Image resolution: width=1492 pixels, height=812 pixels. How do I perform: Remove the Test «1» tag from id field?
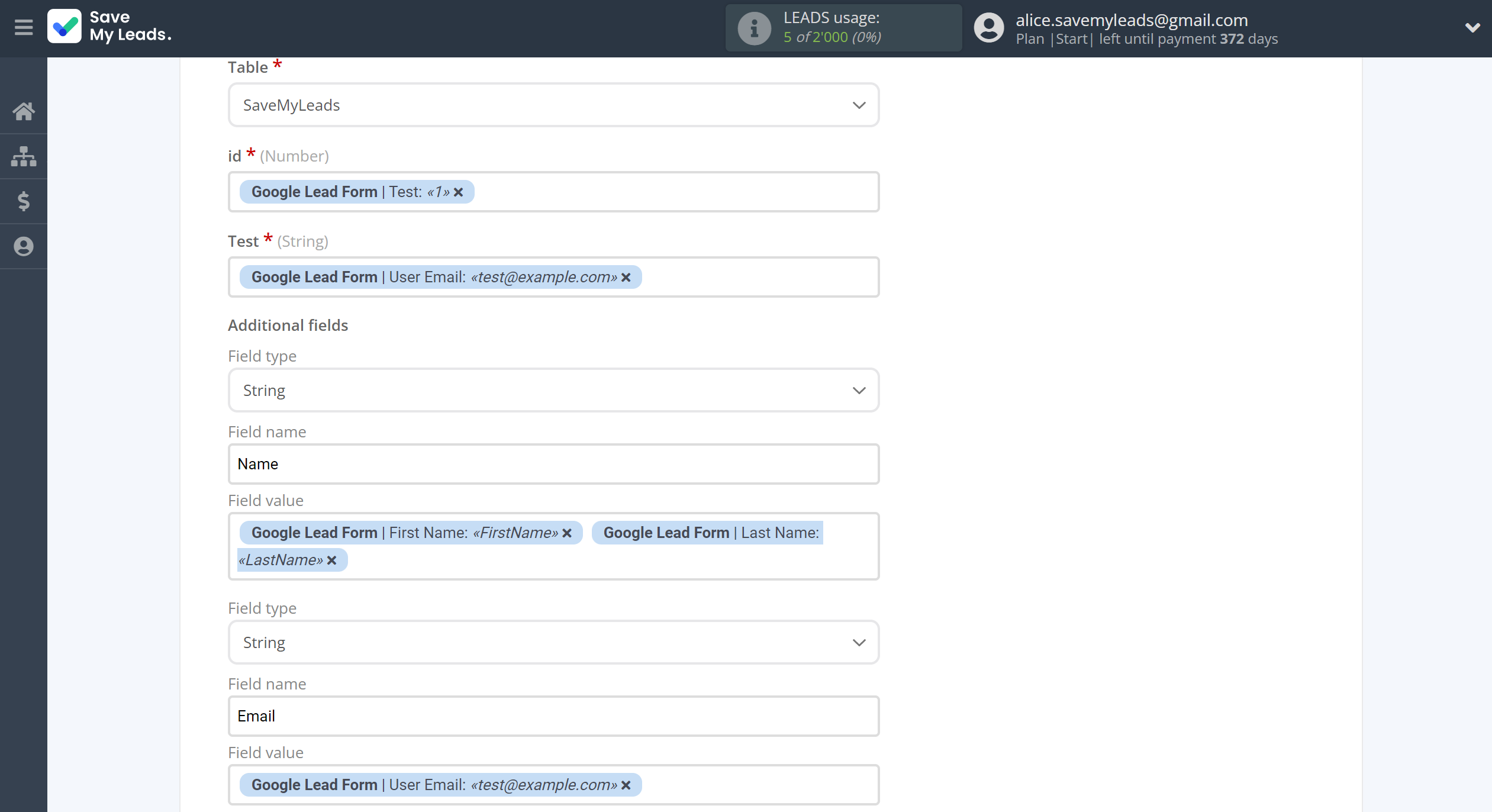pos(459,192)
